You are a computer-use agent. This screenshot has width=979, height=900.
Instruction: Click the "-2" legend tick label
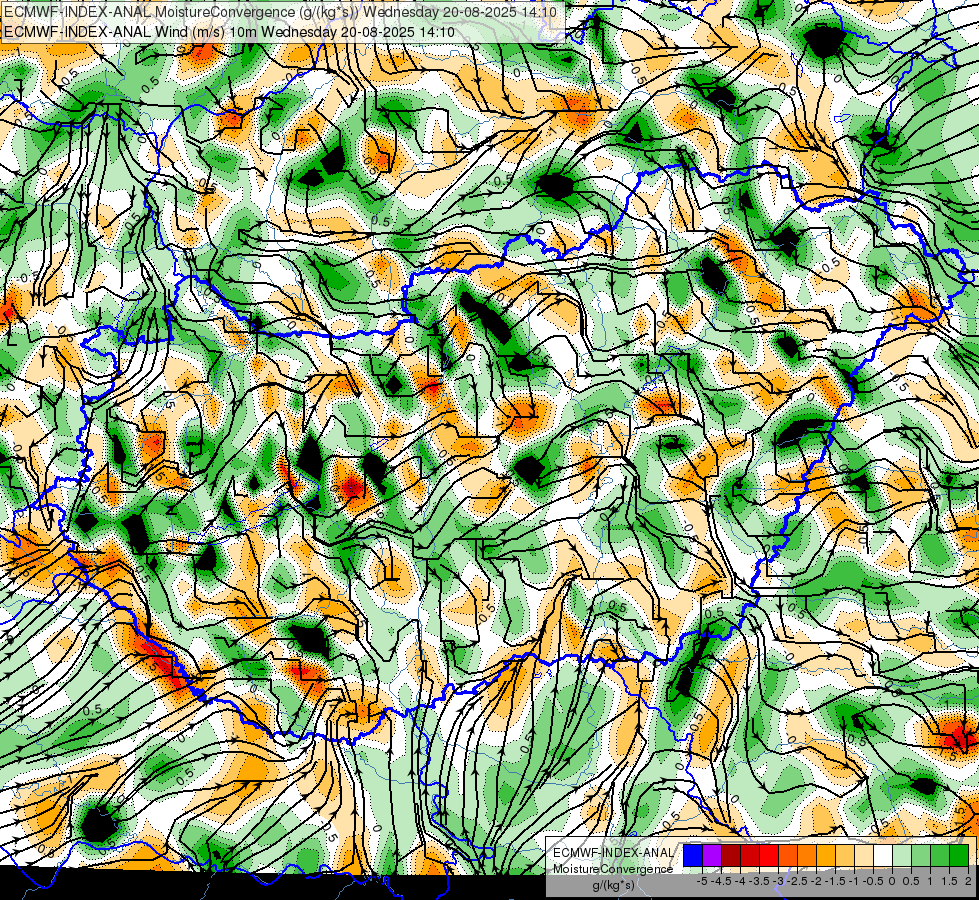tap(817, 881)
